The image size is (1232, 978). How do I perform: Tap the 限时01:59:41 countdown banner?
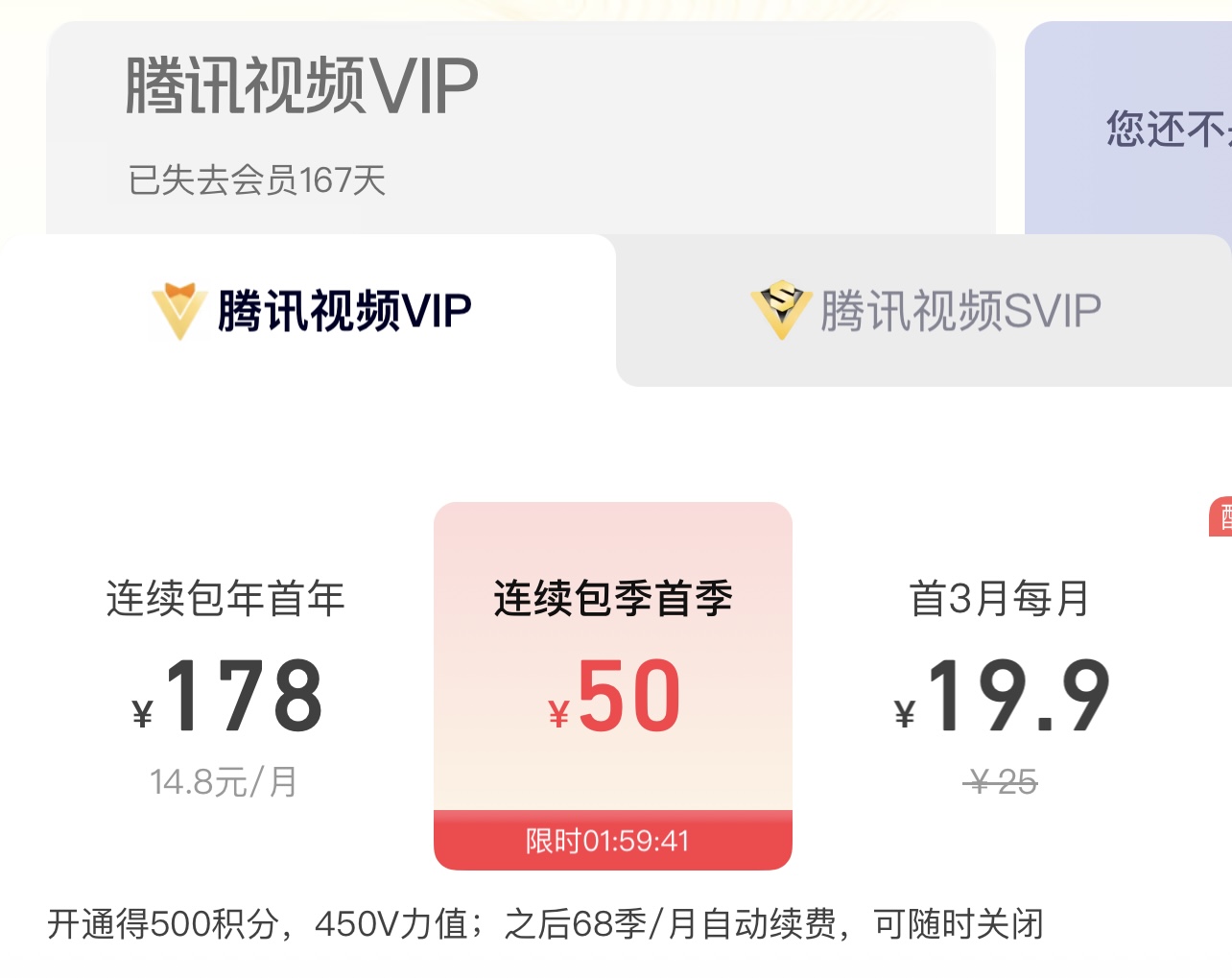613,841
